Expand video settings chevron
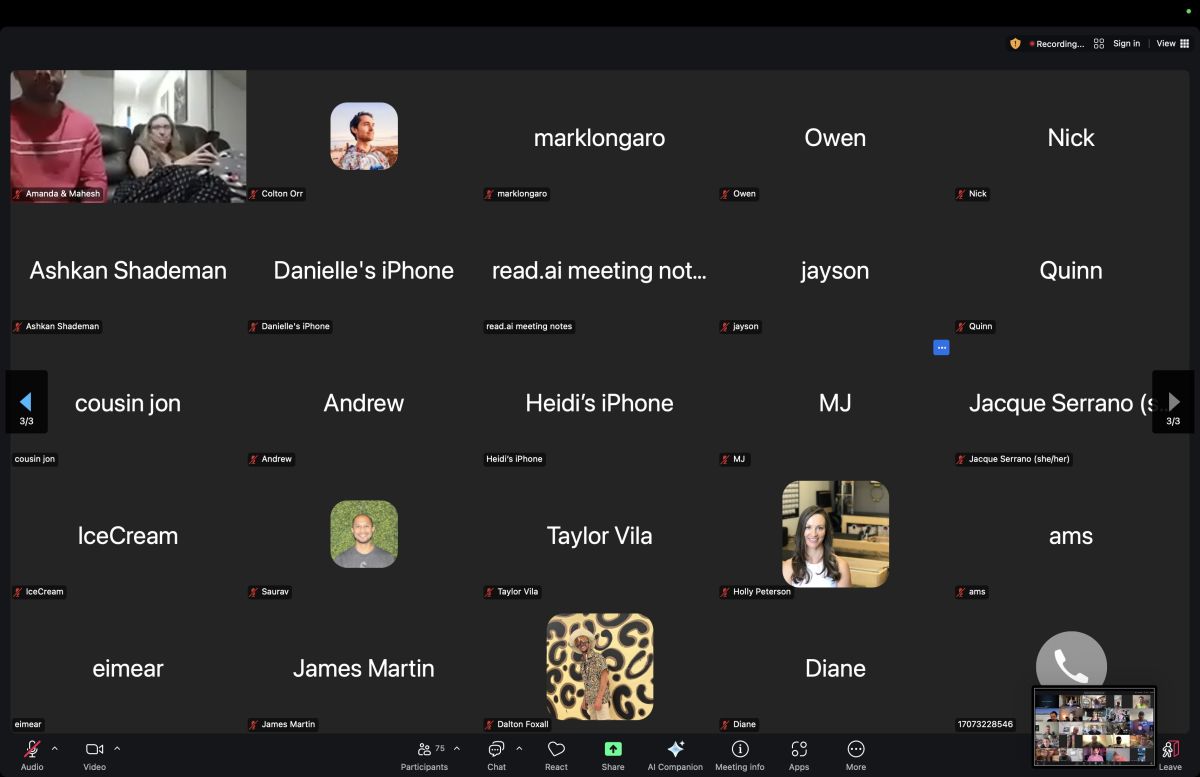The image size is (1200, 777). pyautogui.click(x=117, y=748)
